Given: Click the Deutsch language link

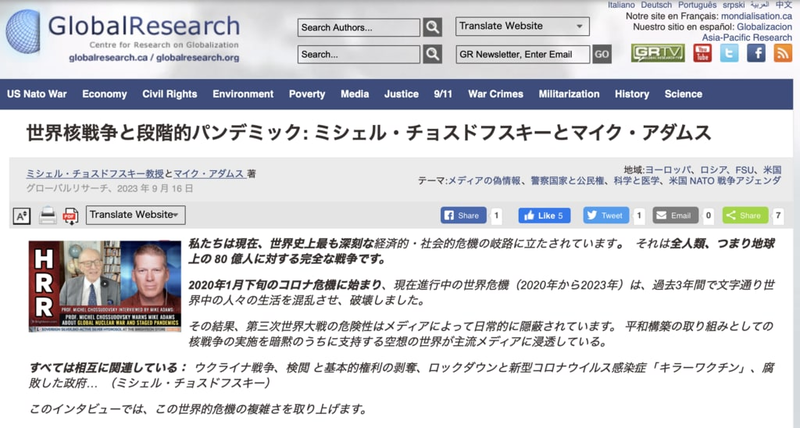Looking at the screenshot, I should click(x=656, y=5).
